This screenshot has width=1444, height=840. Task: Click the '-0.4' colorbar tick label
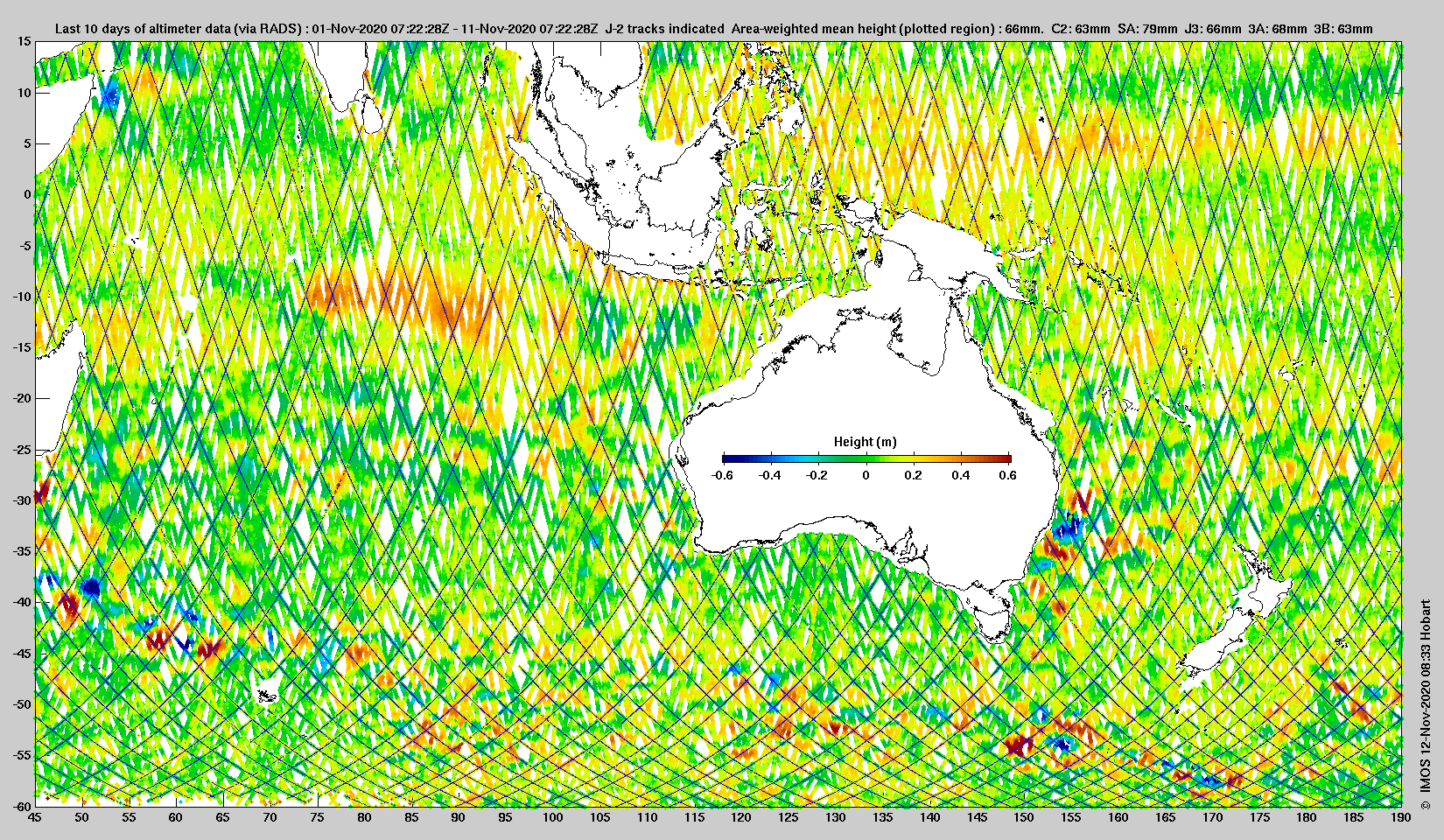pyautogui.click(x=770, y=475)
